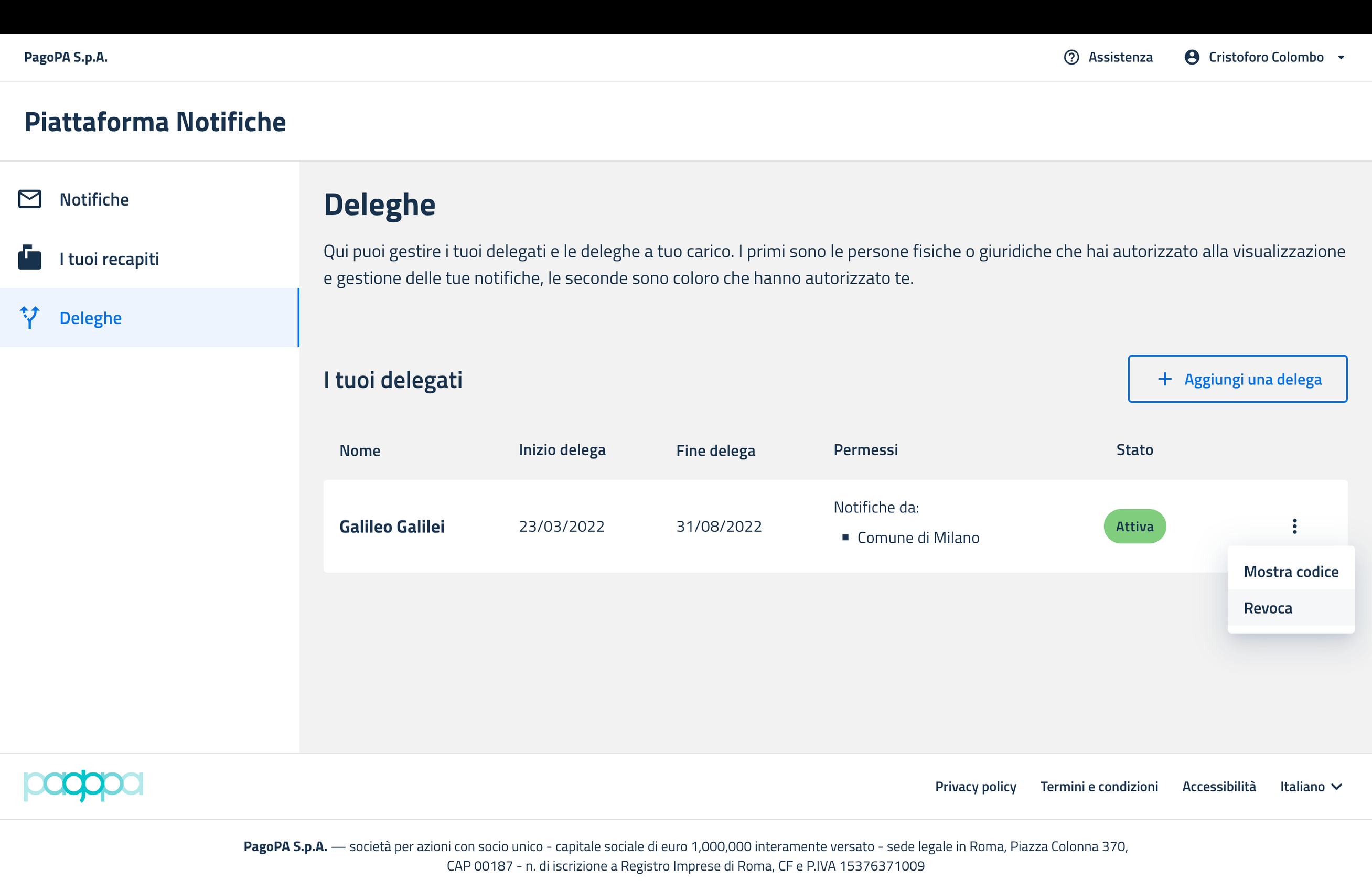Screen dimensions: 1372x891
Task: Open the Notifiche sidebar section
Action: [94, 199]
